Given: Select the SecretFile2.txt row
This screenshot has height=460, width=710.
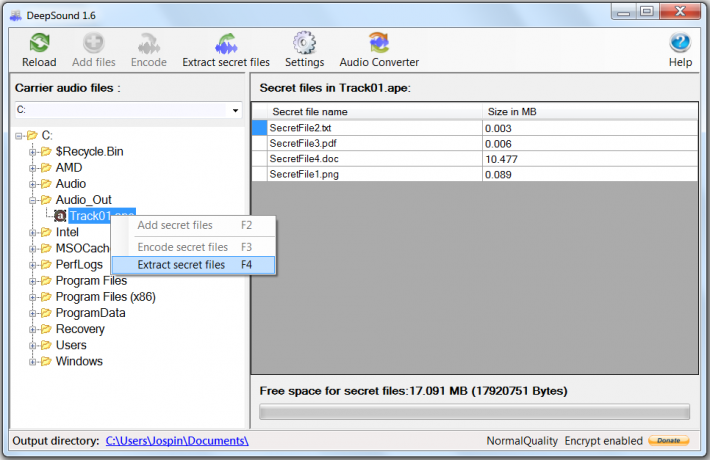Looking at the screenshot, I should tap(475, 128).
